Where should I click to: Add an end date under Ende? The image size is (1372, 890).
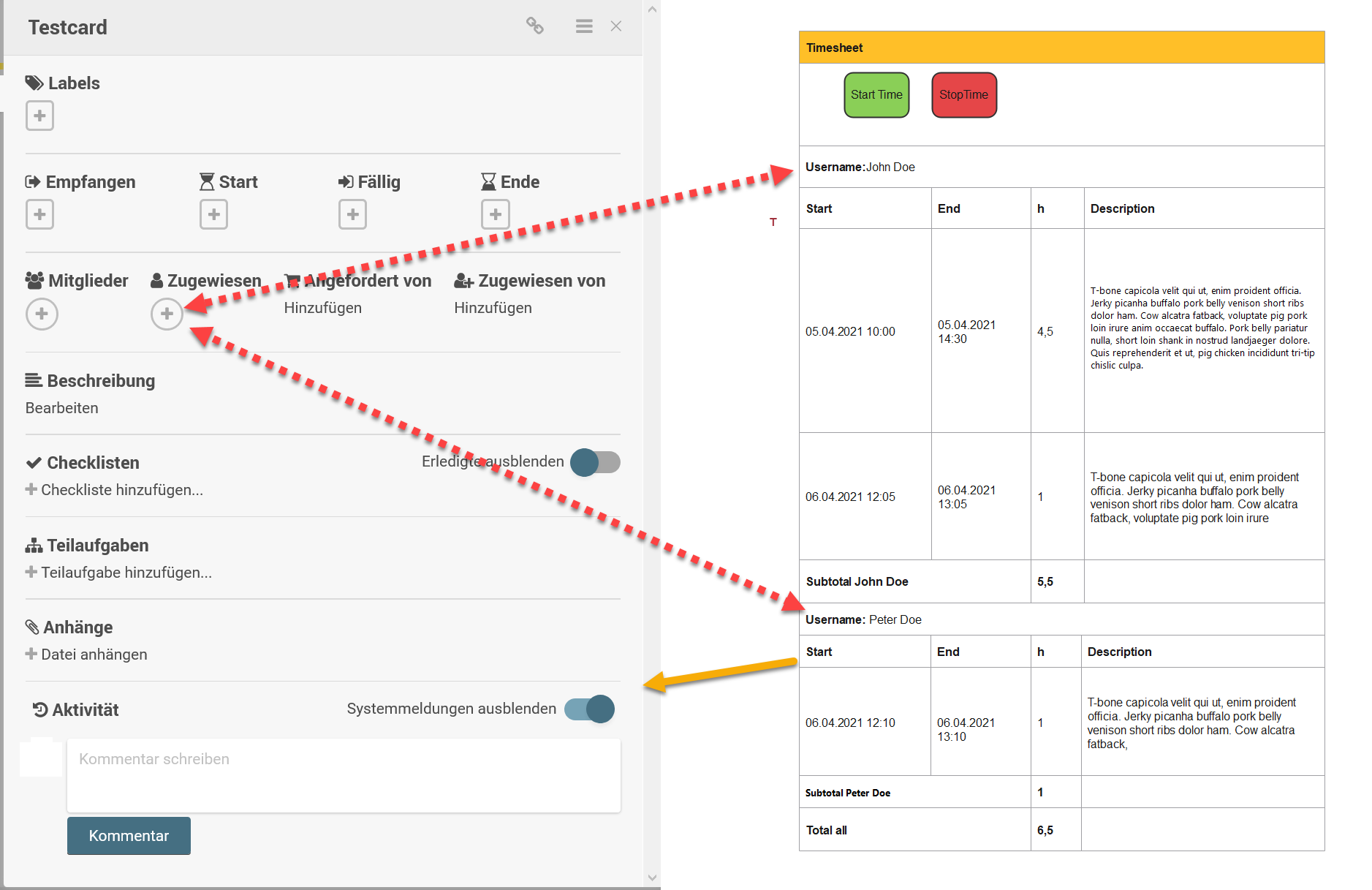click(494, 214)
